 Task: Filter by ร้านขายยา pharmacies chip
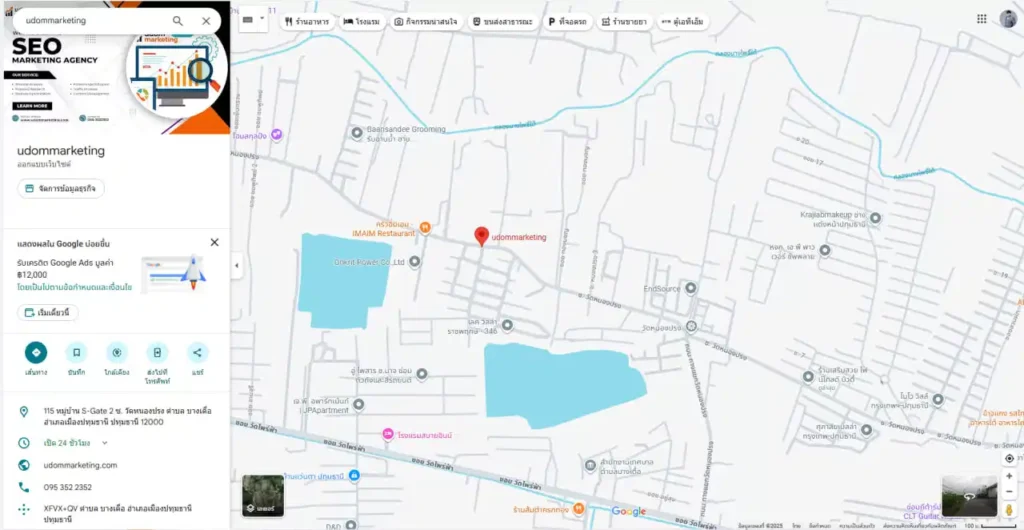click(624, 22)
